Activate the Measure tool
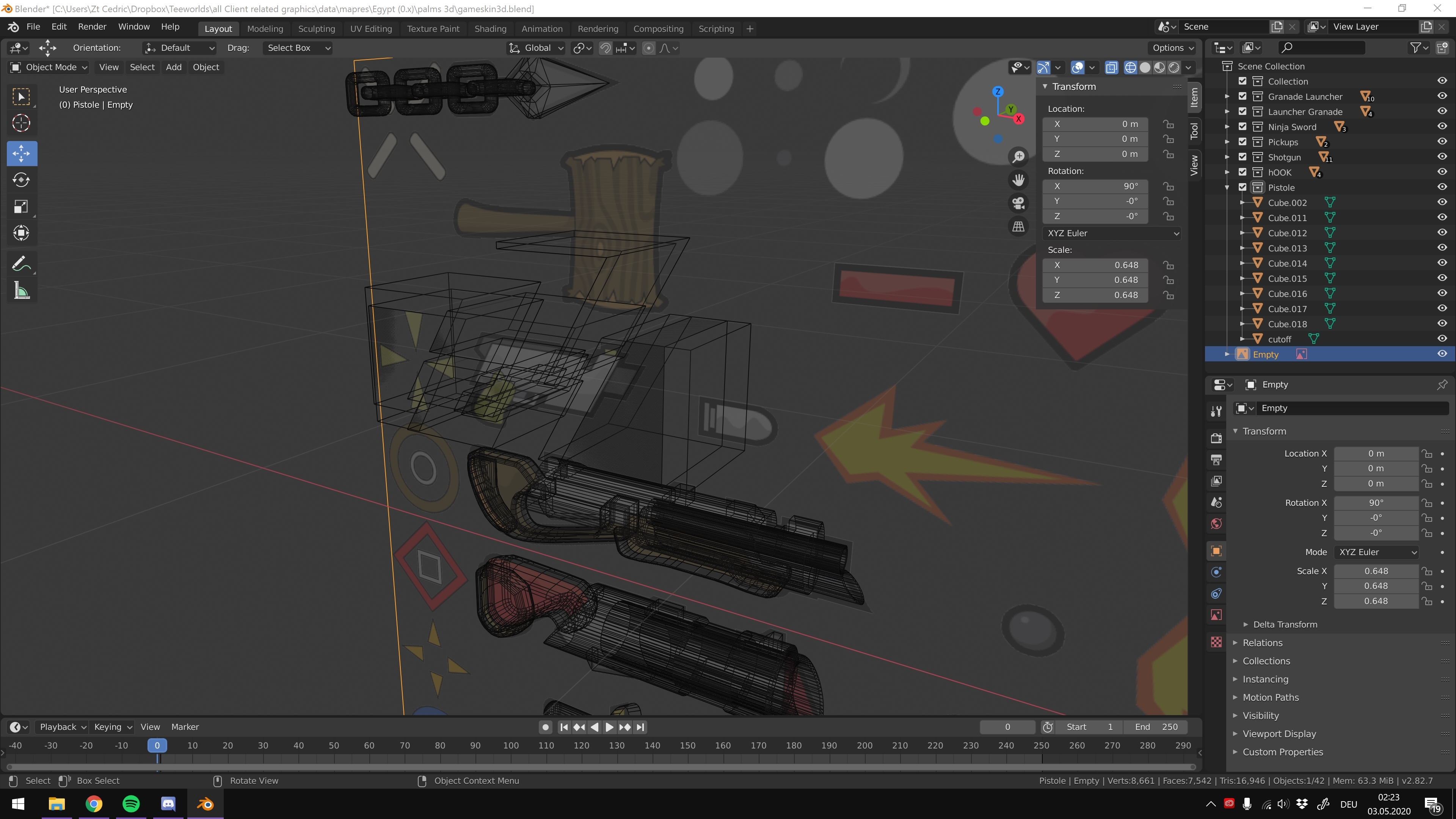 tap(22, 291)
